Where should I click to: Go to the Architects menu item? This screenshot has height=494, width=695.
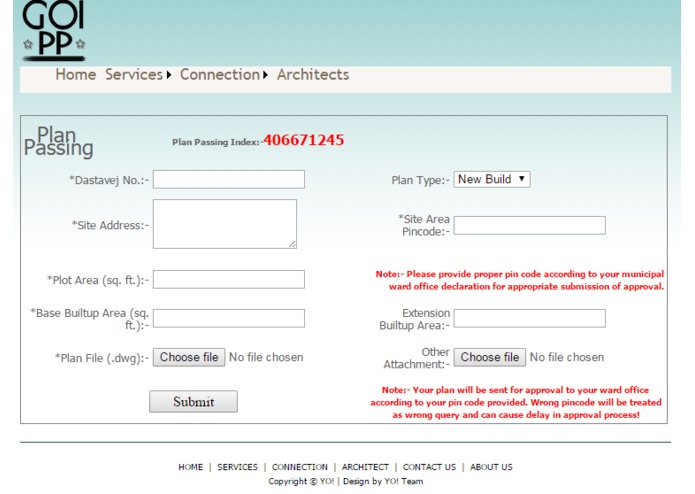pyautogui.click(x=313, y=74)
